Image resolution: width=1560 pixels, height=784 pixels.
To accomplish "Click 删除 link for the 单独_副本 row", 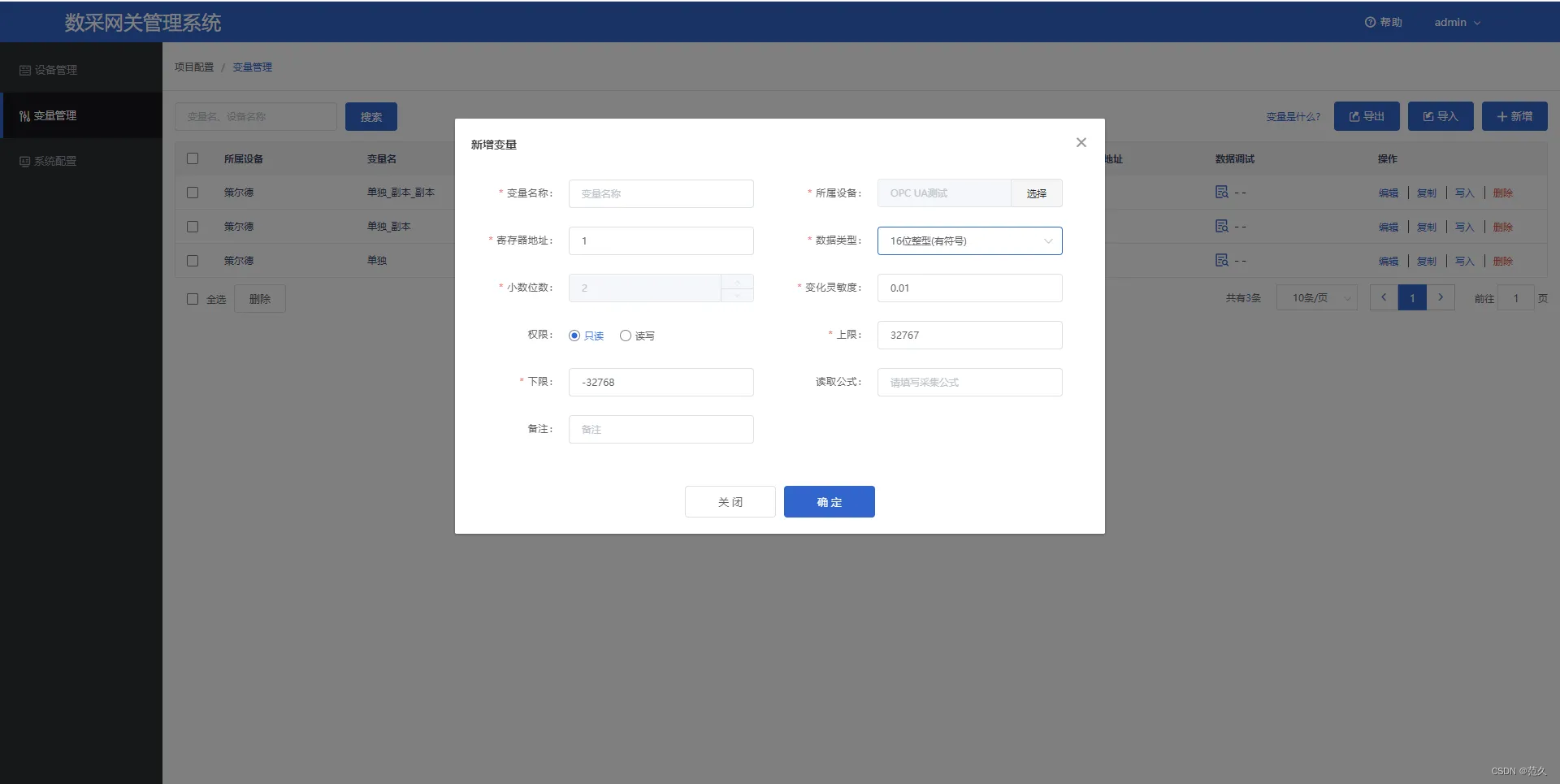I will 1503,227.
